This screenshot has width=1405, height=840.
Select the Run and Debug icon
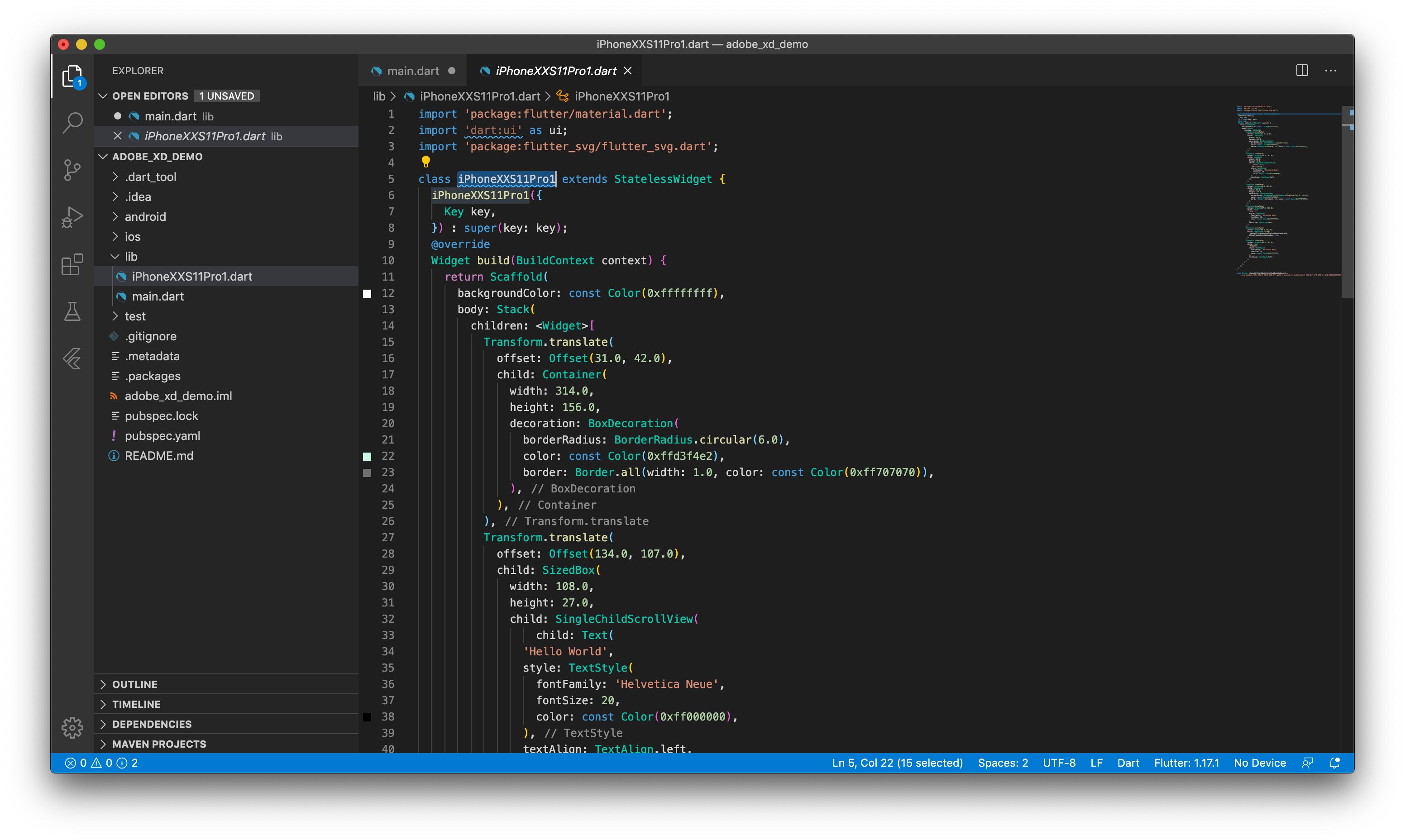[72, 217]
